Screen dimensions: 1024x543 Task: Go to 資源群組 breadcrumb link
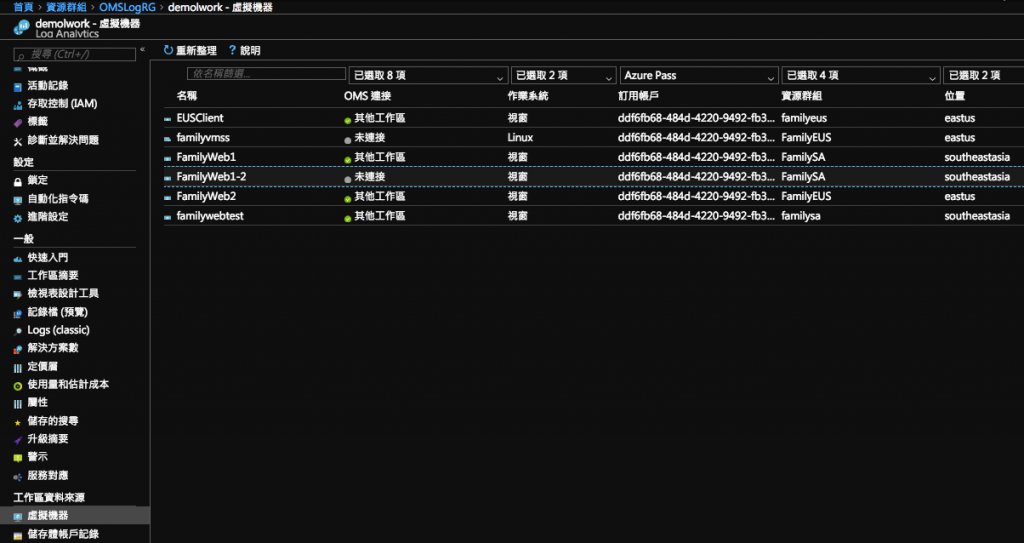click(67, 8)
